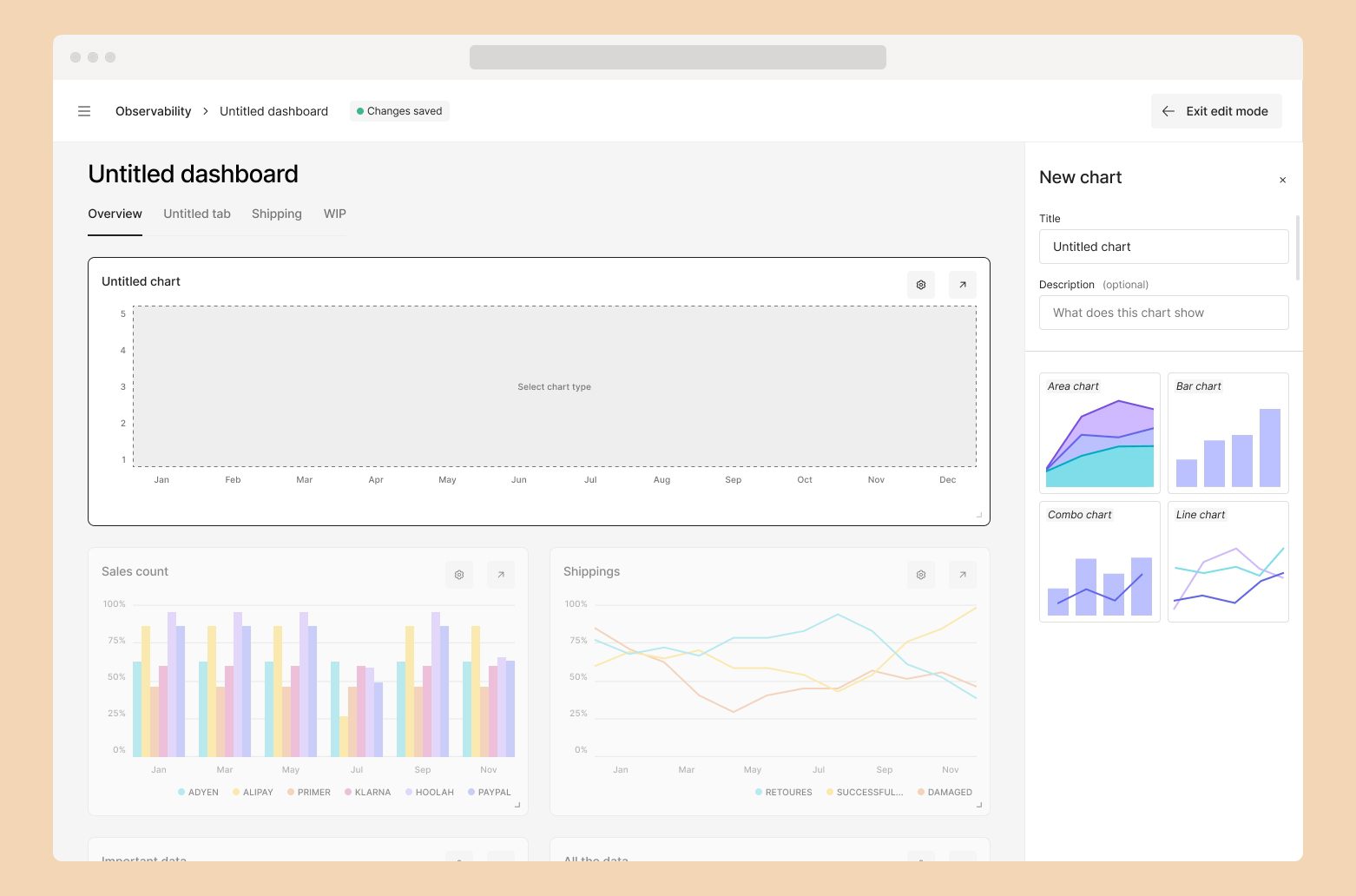Choose the Line chart type
This screenshot has height=896, width=1356.
click(x=1228, y=562)
